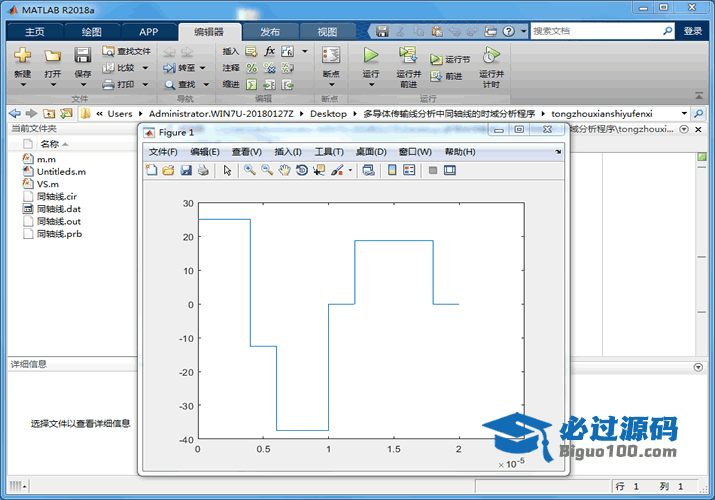Screen dimensions: 715x500
Task: Click the Find Files button
Action: [x=126, y=51]
